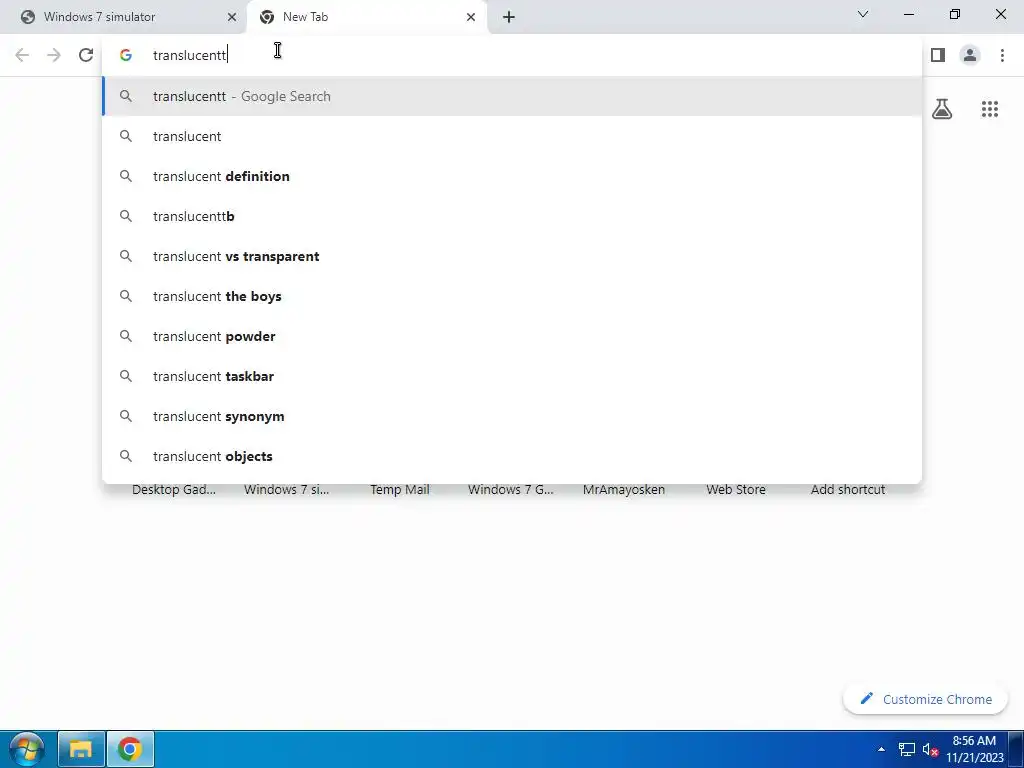1024x768 pixels.
Task: Select 'translucentt - Google Search' suggestion
Action: click(x=512, y=96)
